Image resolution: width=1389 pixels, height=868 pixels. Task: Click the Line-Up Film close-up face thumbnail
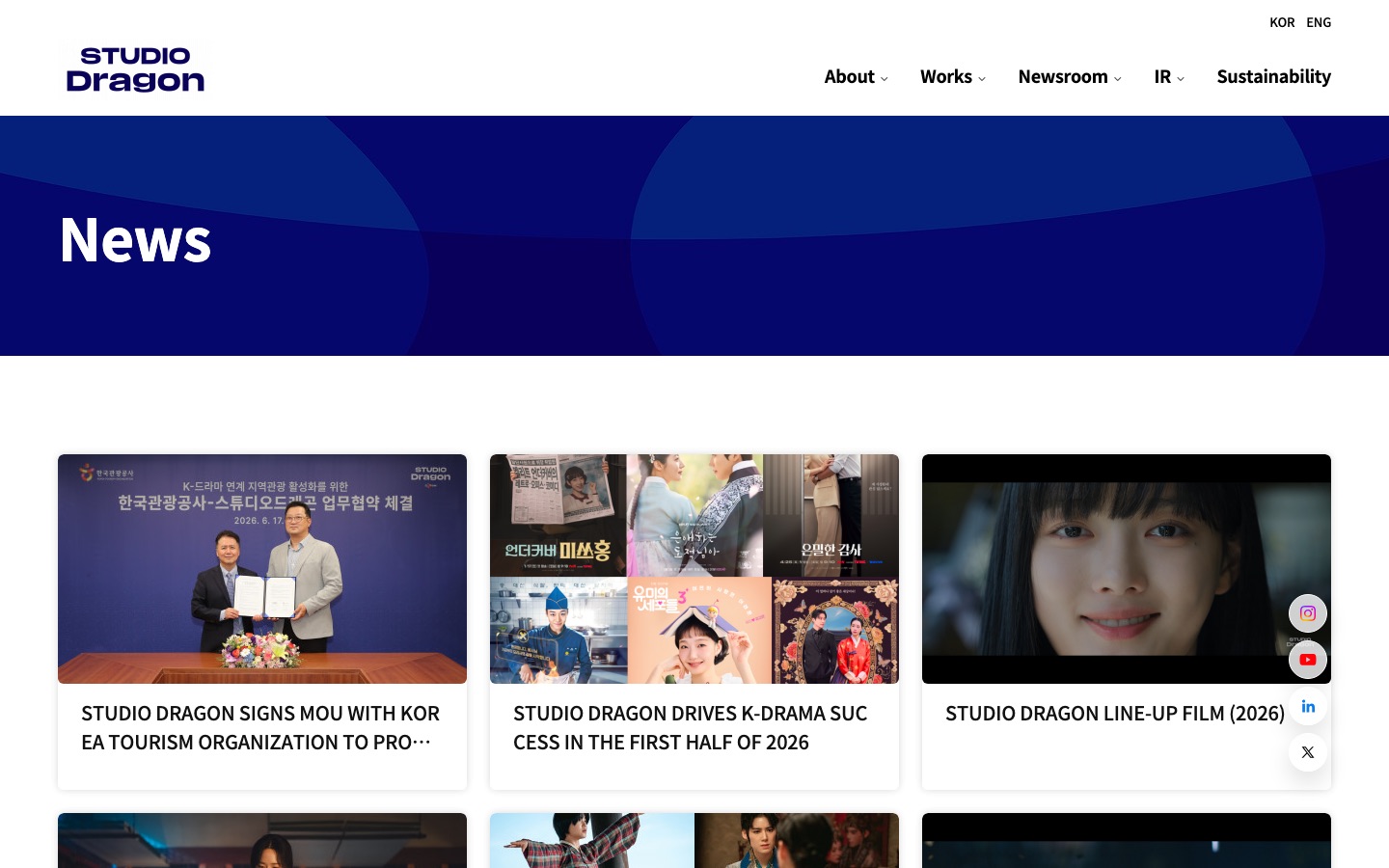pyautogui.click(x=1127, y=569)
